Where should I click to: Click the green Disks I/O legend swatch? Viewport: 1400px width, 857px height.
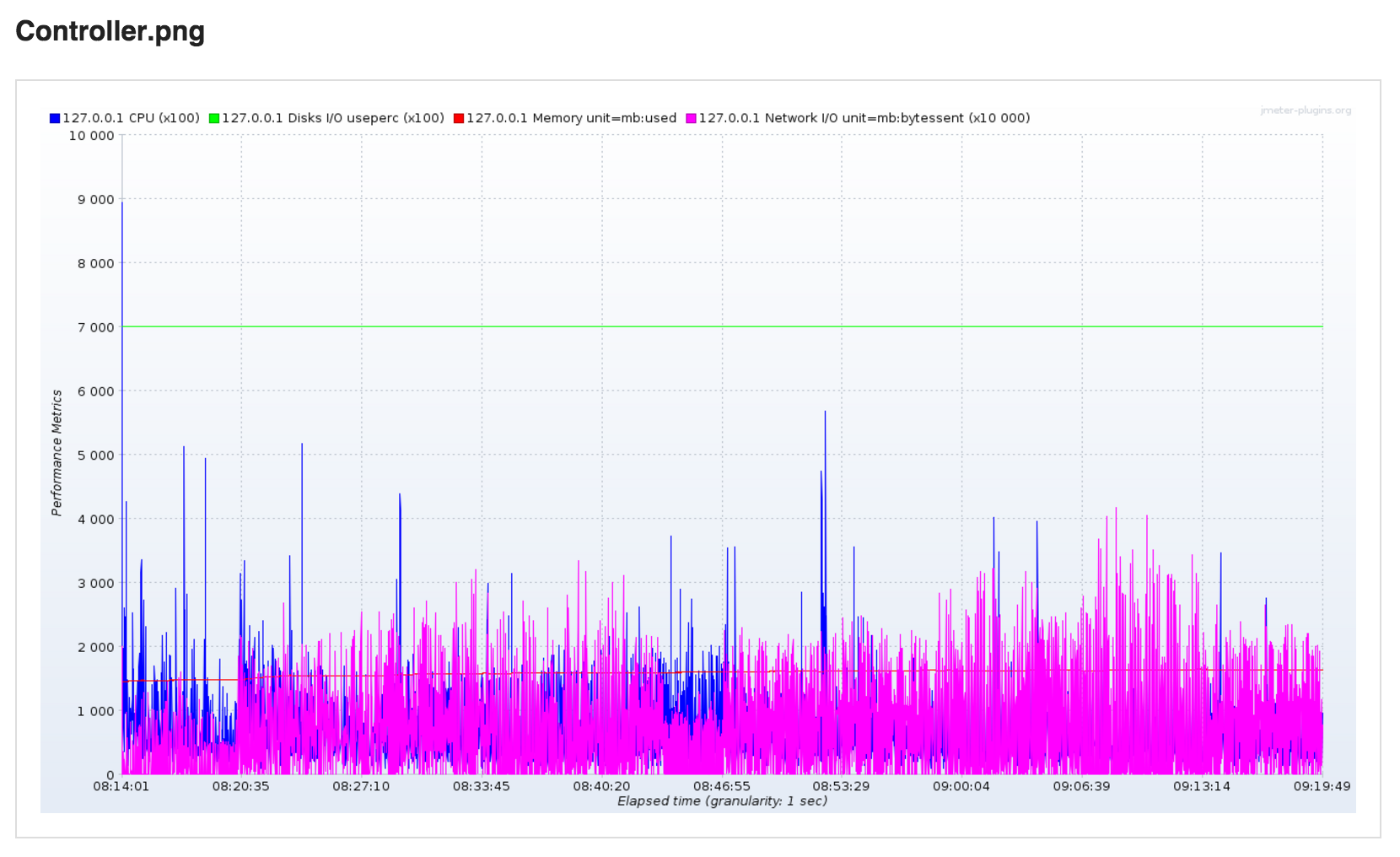tap(214, 118)
